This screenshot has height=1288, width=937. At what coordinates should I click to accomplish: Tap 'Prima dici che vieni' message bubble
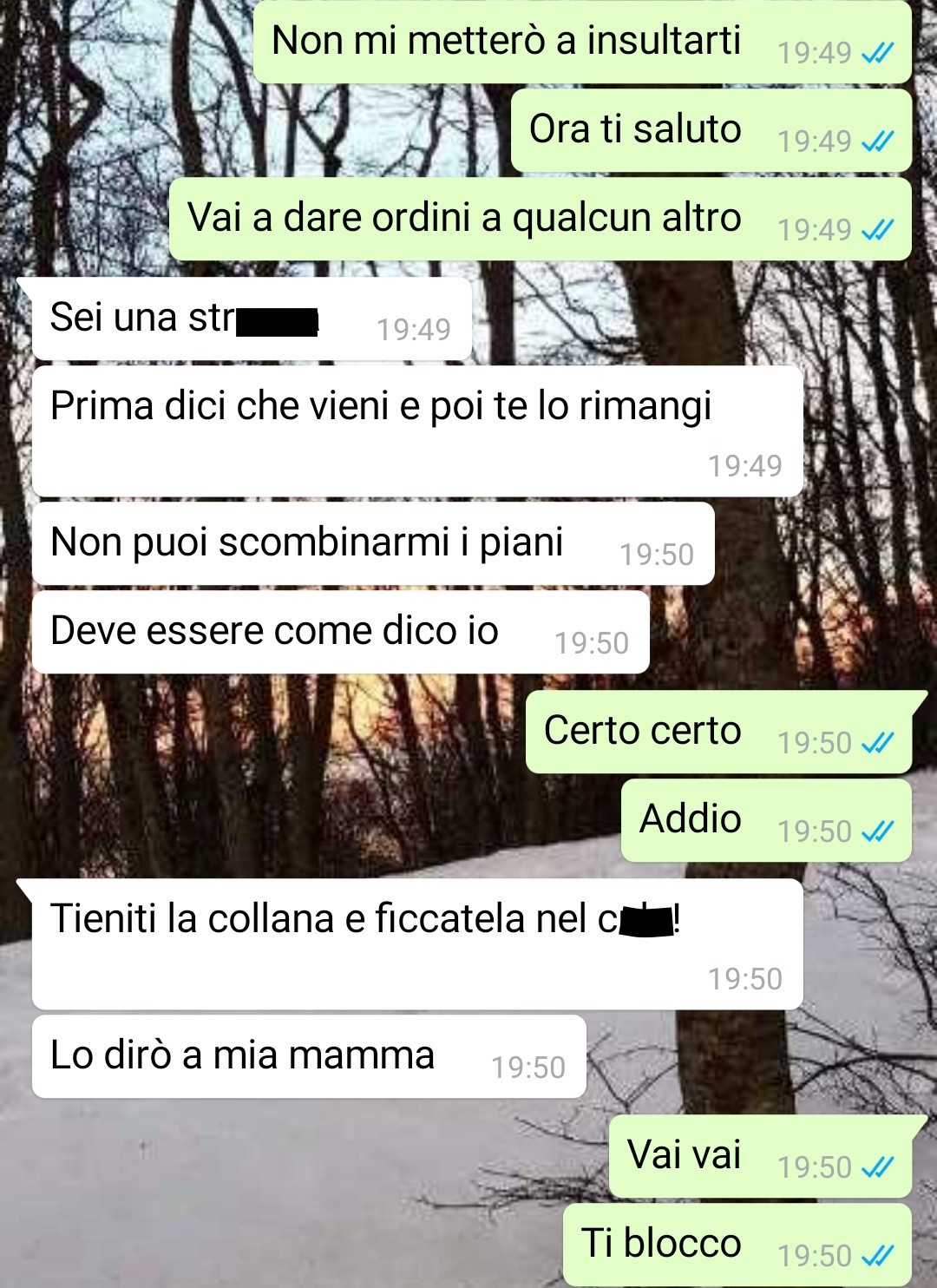(417, 430)
